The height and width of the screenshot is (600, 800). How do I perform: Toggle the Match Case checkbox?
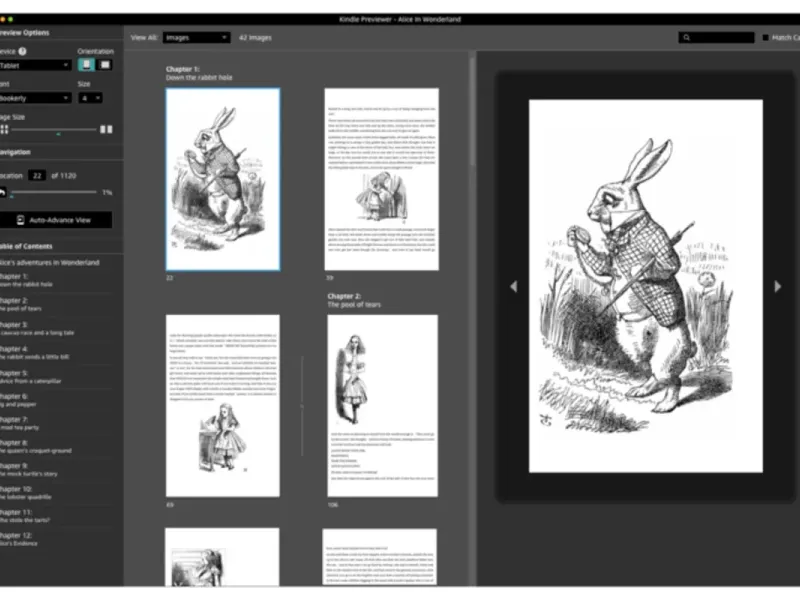tap(765, 37)
